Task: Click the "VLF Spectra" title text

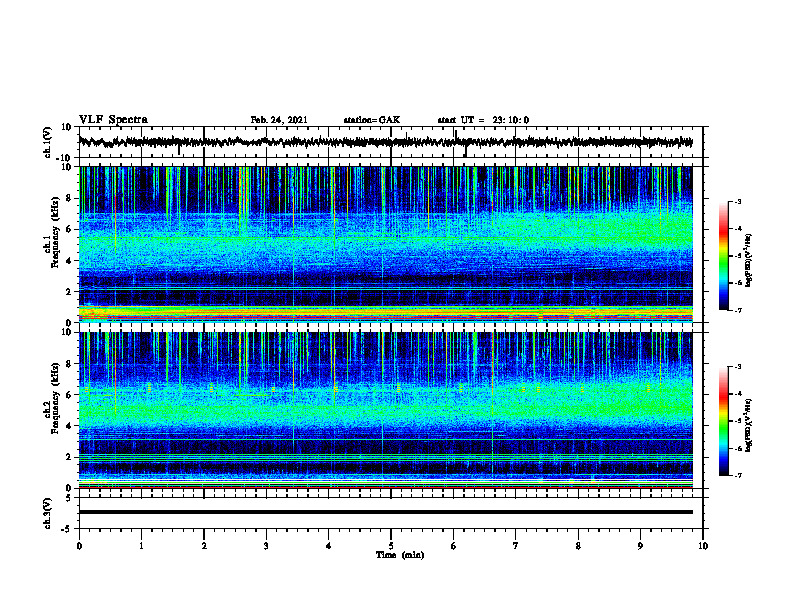Action: click(x=113, y=120)
